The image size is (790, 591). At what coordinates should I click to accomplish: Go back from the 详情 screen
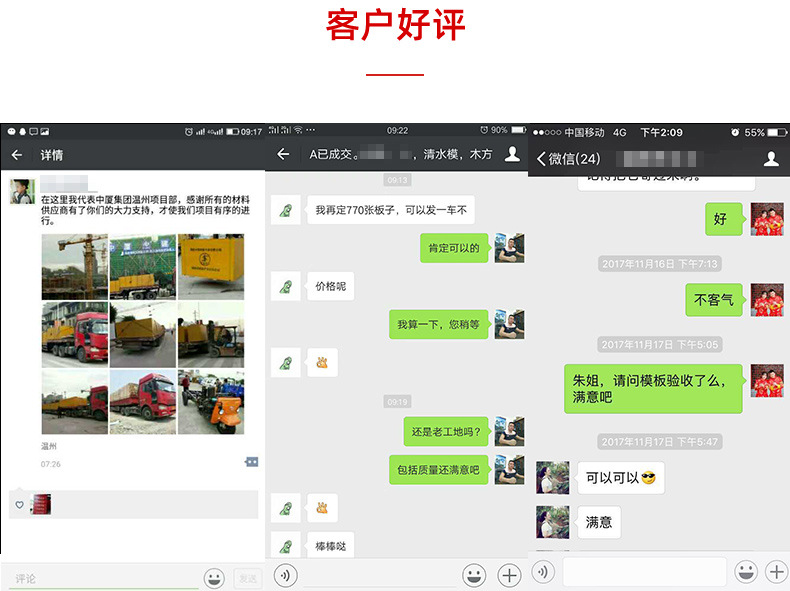tap(17, 155)
